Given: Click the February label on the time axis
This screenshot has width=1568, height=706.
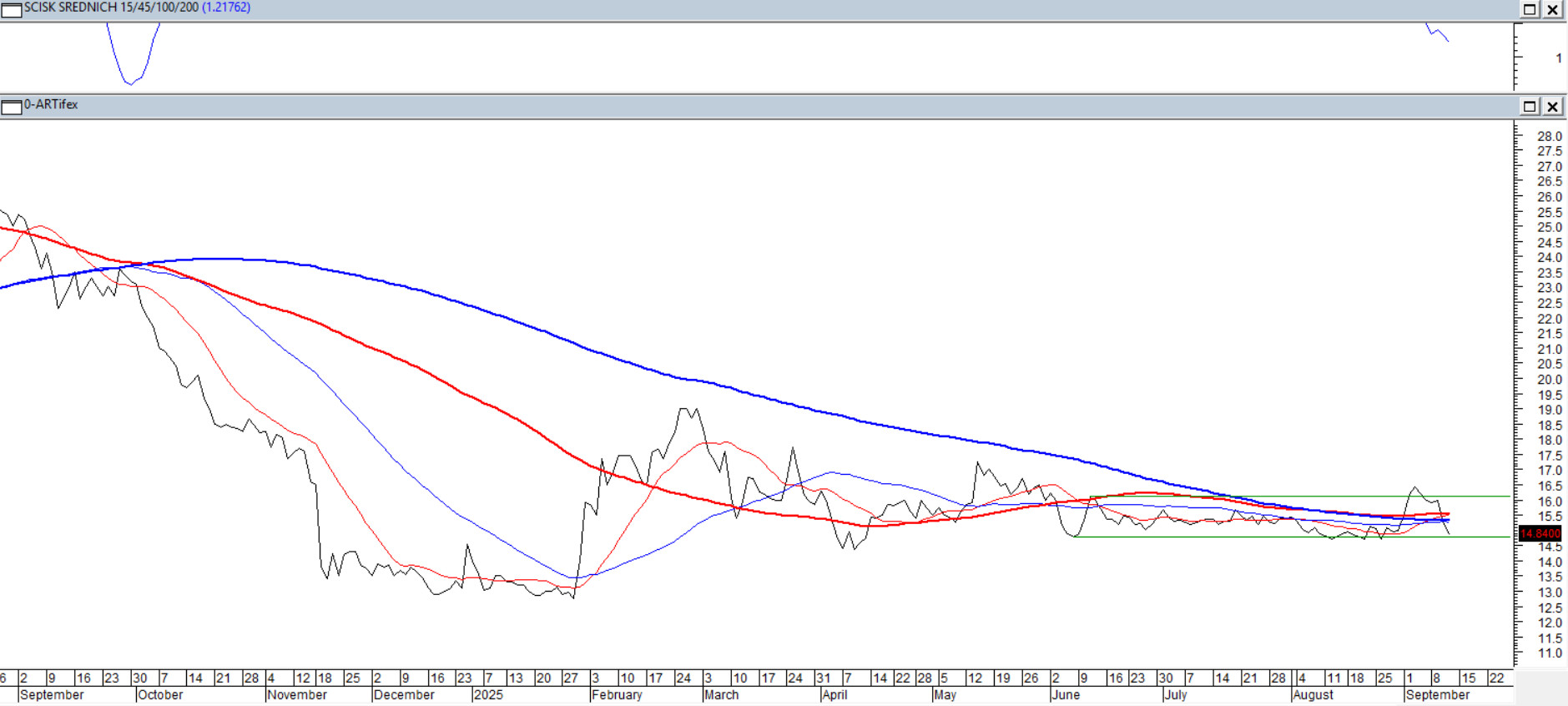Looking at the screenshot, I should 617,695.
